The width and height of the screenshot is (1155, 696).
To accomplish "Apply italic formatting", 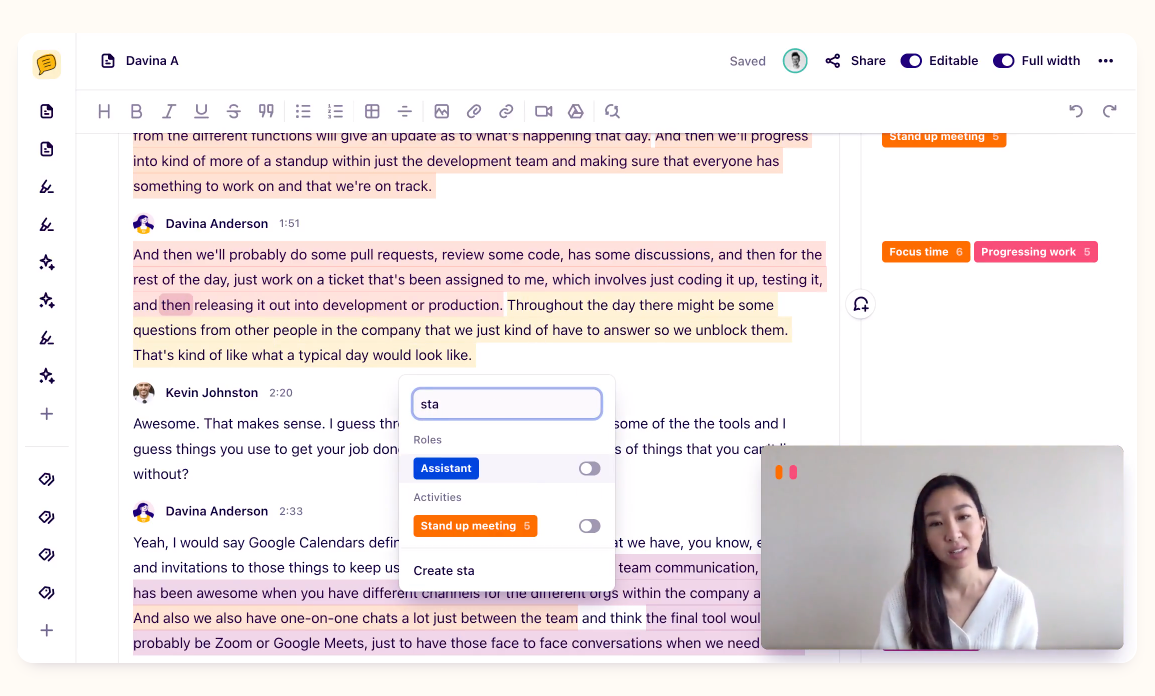I will coord(169,111).
